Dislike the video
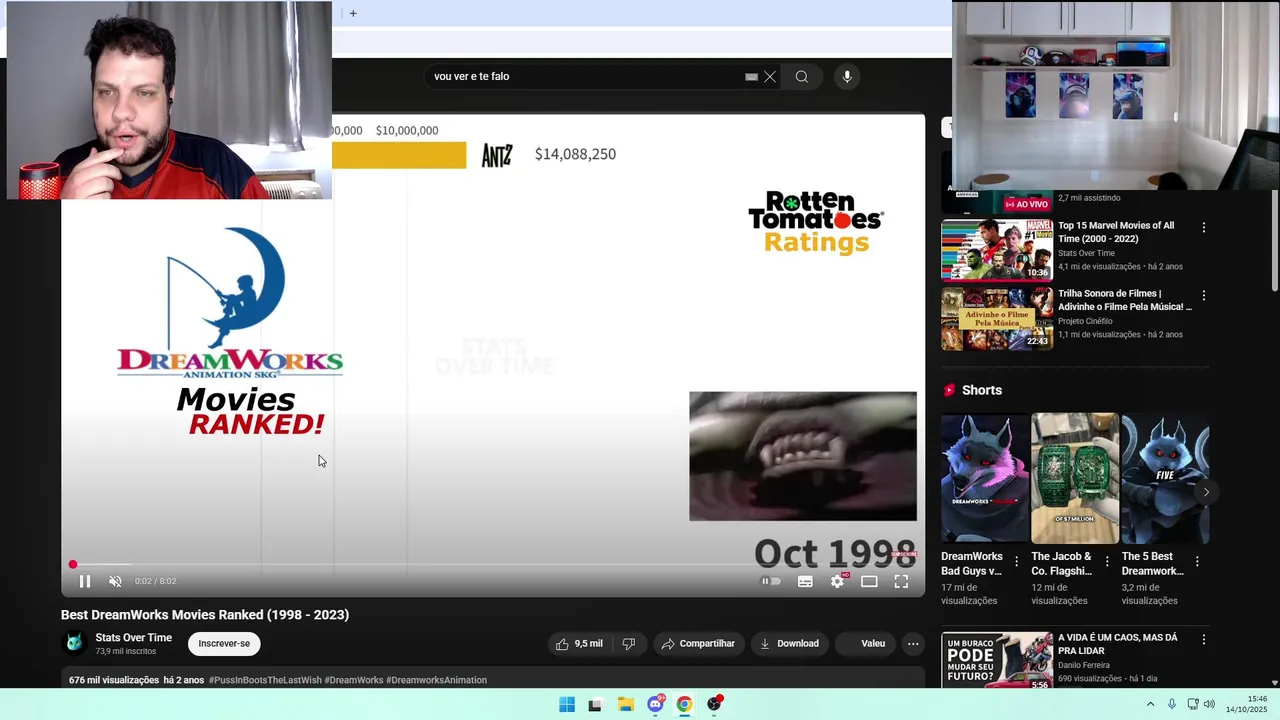The image size is (1280, 720). [x=628, y=644]
